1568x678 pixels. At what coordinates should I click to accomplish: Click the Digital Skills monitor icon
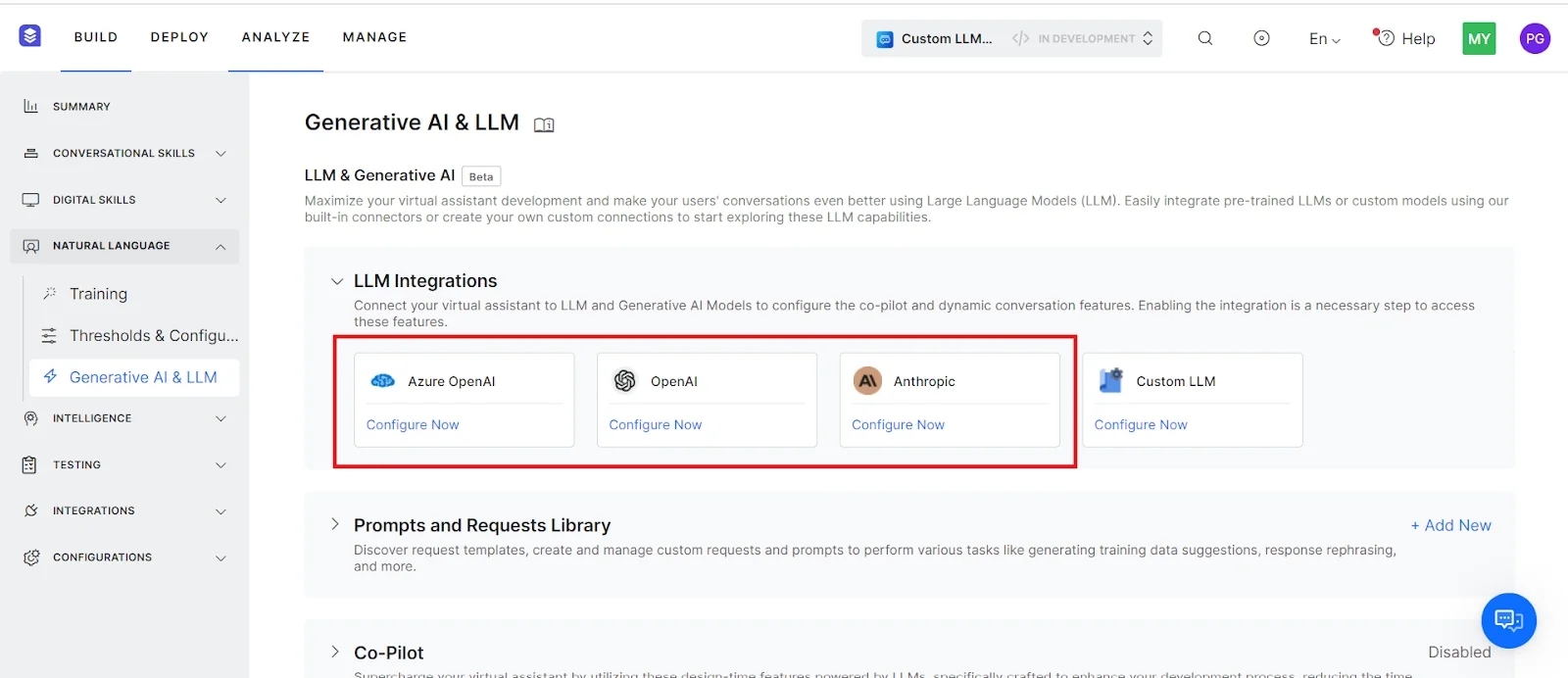[x=31, y=200]
